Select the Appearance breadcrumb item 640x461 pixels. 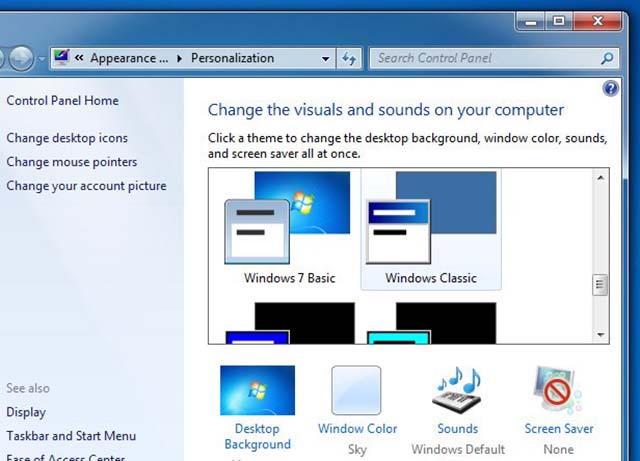(129, 58)
